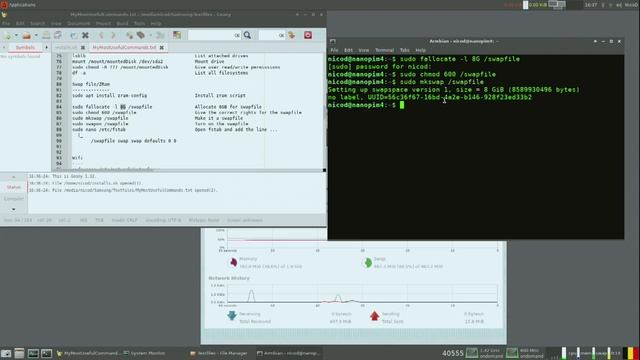
Task: Open dropdown arrow beside Build icon
Action: click(x=150, y=36)
